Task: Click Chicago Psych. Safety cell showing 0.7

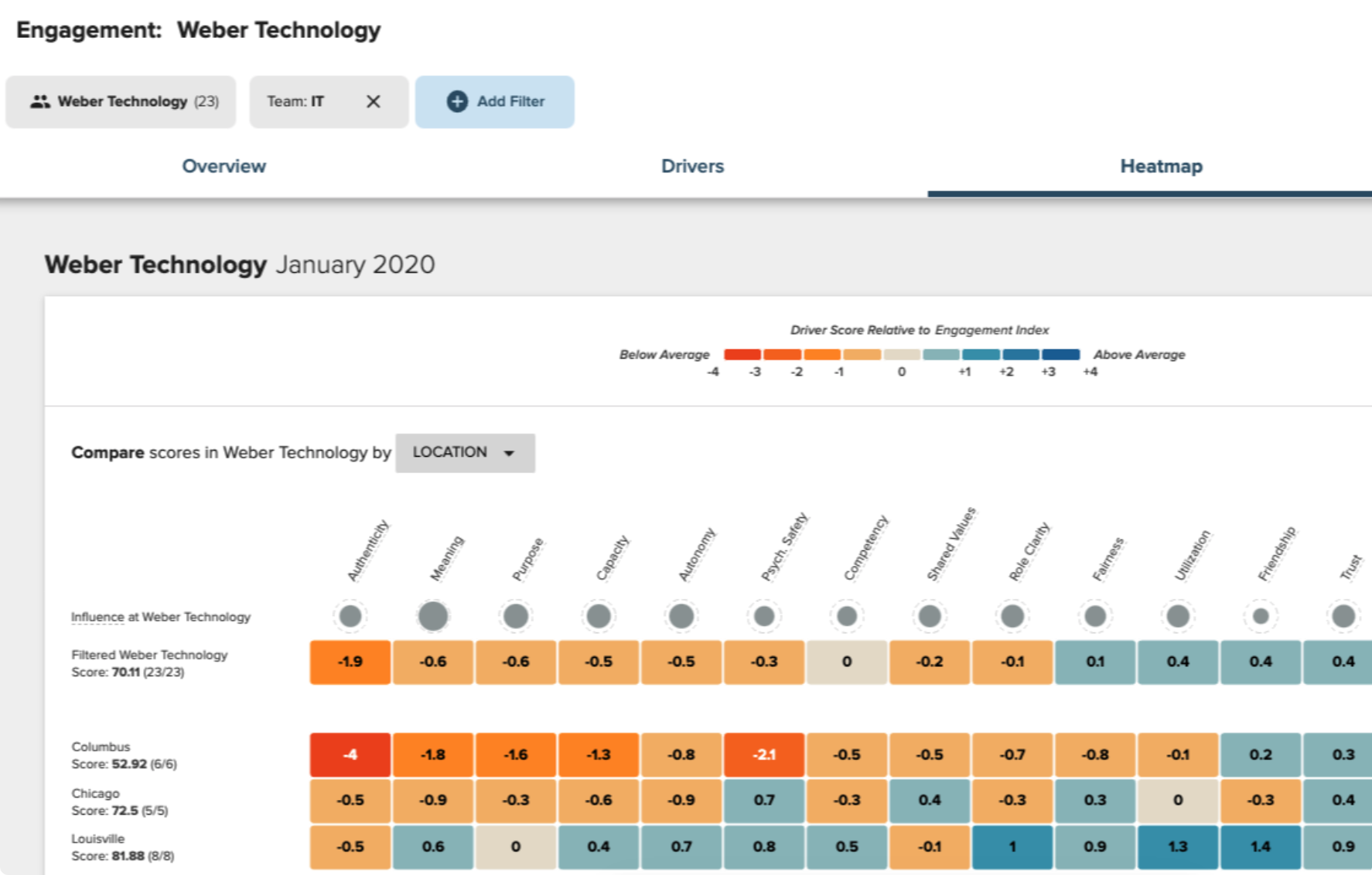Action: click(x=764, y=800)
